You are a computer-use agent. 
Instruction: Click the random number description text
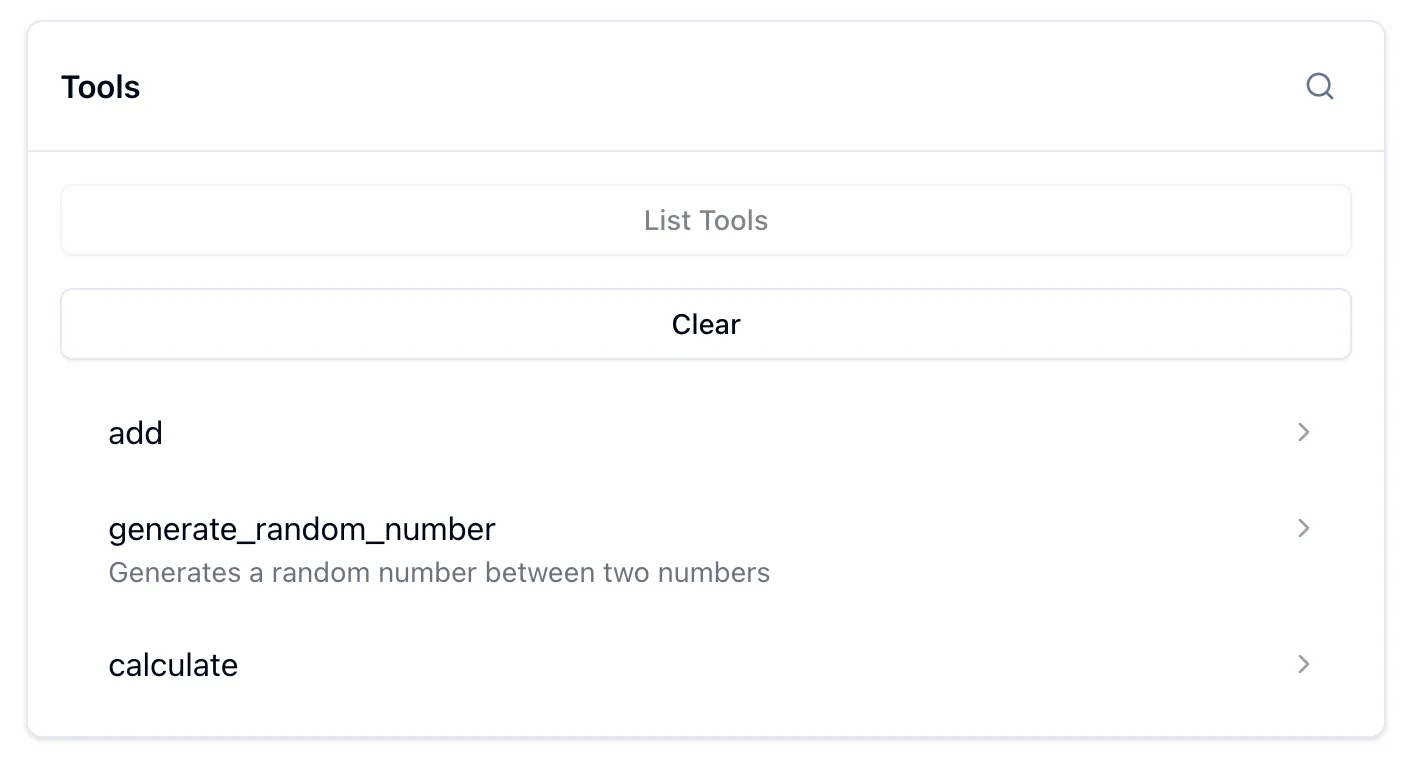point(439,572)
